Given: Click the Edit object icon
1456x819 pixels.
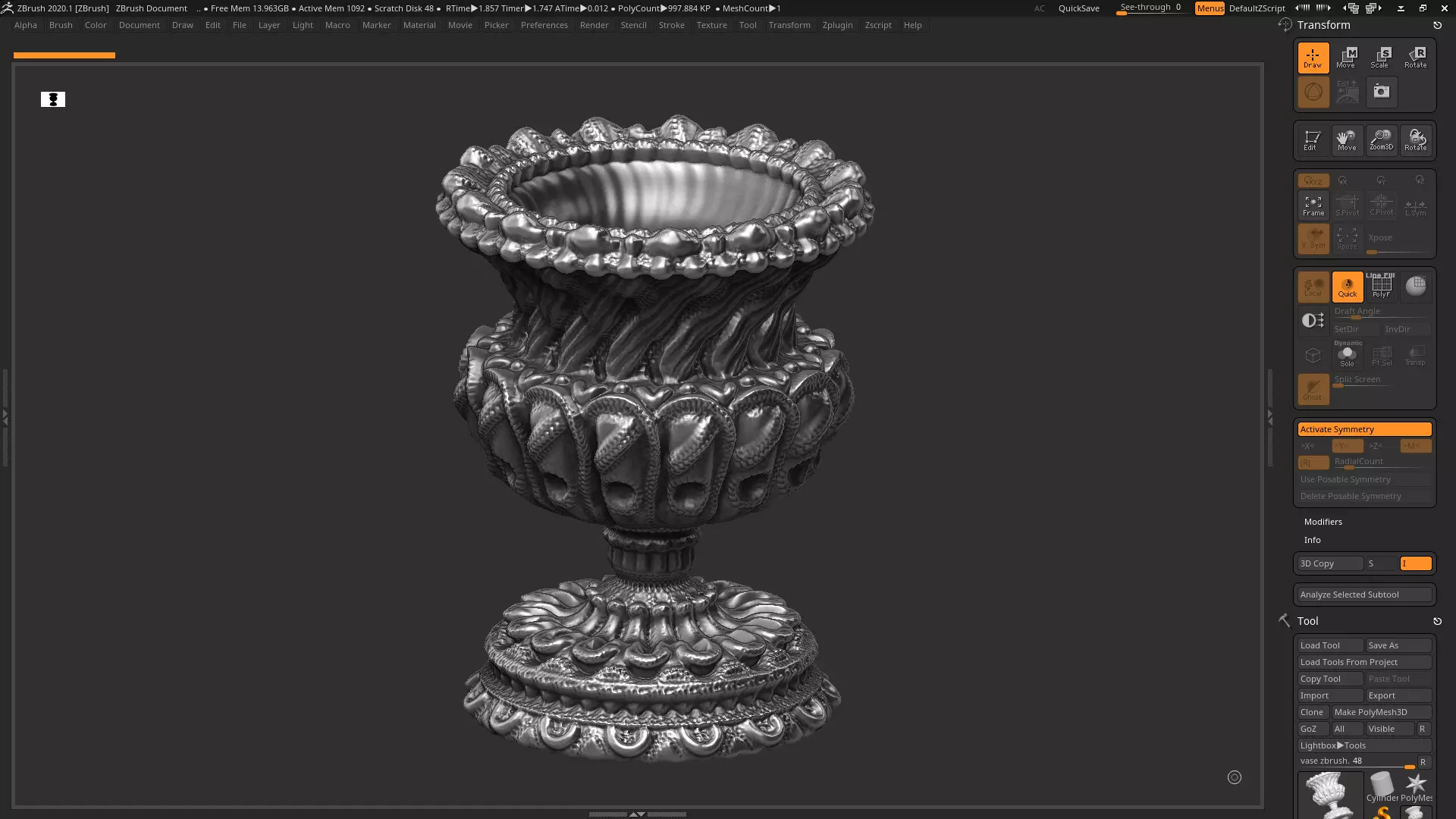Looking at the screenshot, I should click(1313, 140).
